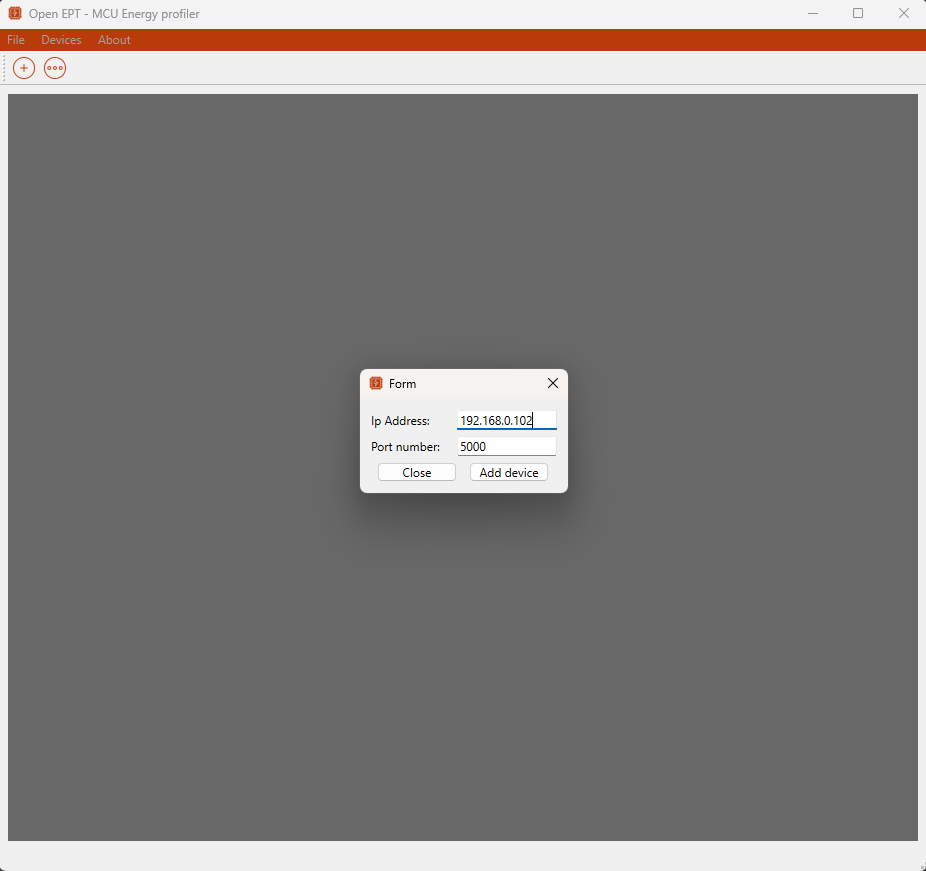Click inside the Port number input field
The height and width of the screenshot is (871, 926).
pos(506,446)
